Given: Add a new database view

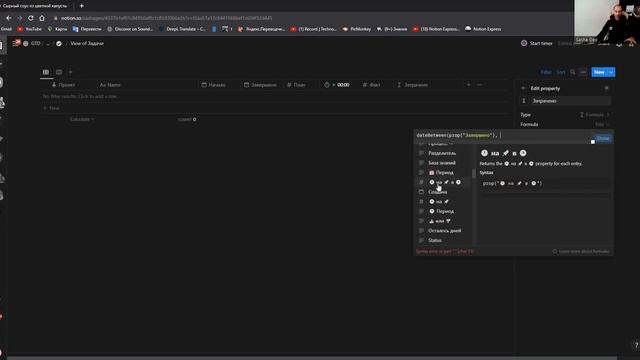Looking at the screenshot, I should (x=70, y=72).
